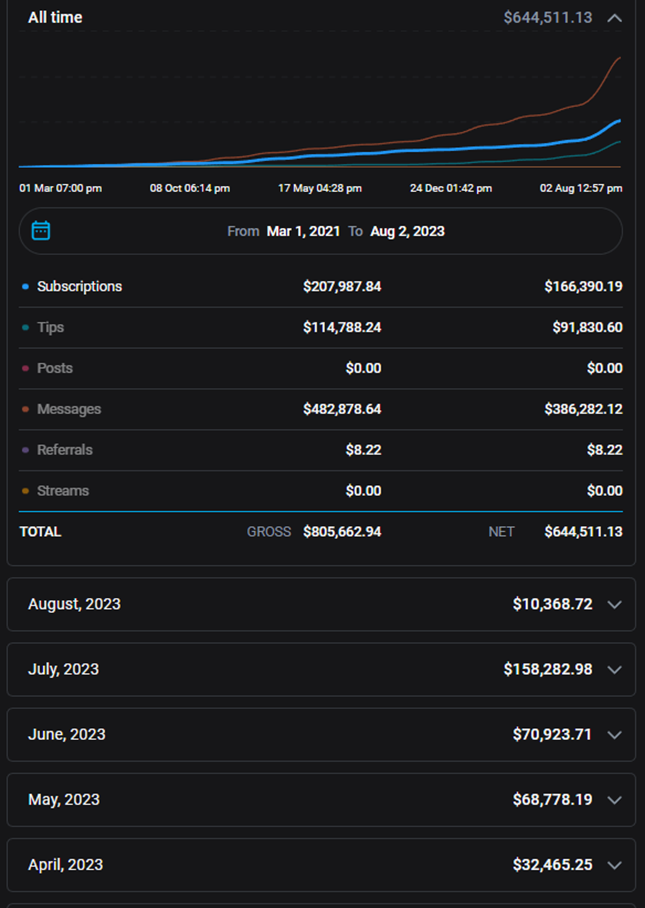The image size is (645, 908).
Task: Click the 02 Aug chart axis label
Action: (x=581, y=188)
